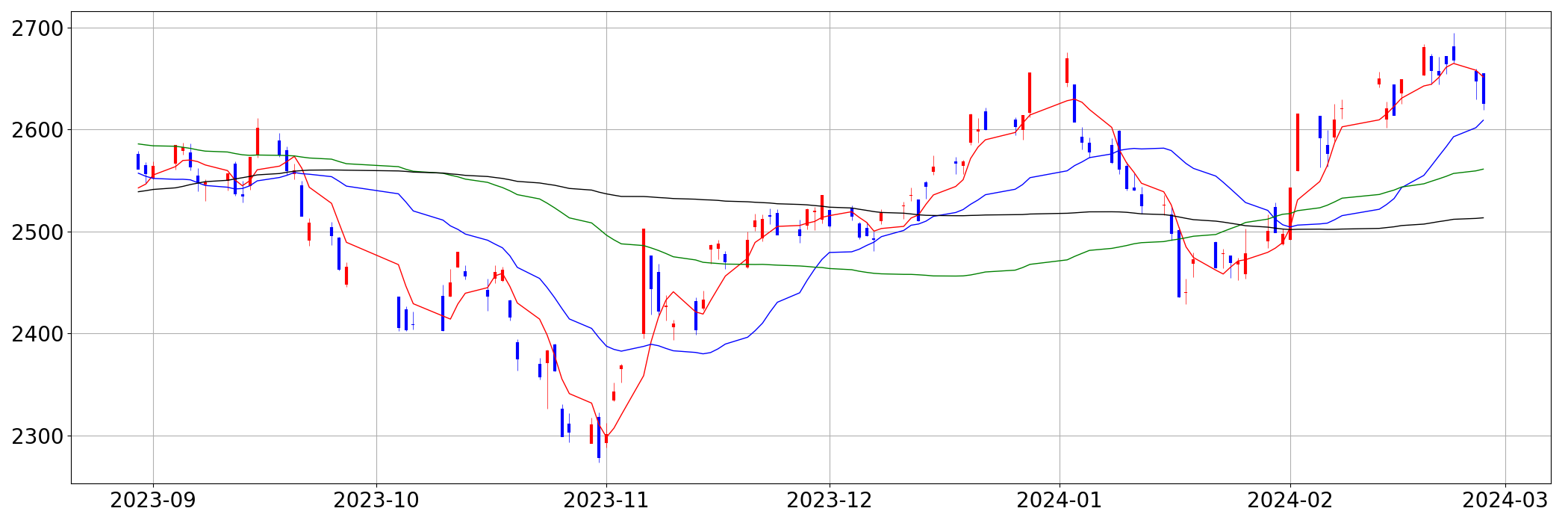
Task: Select the 2023-09 date axis label
Action: click(x=153, y=501)
